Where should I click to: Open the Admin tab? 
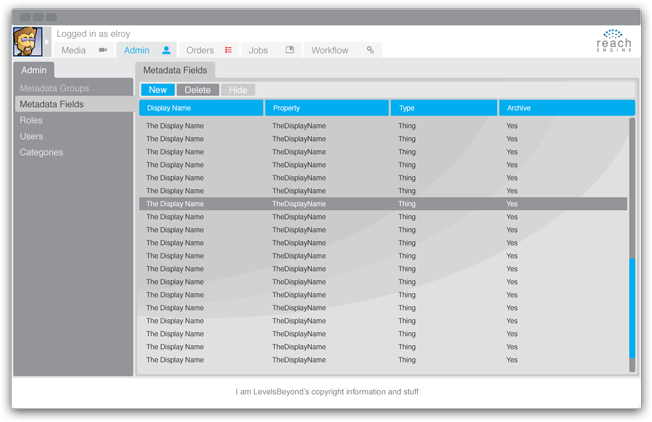tap(146, 50)
